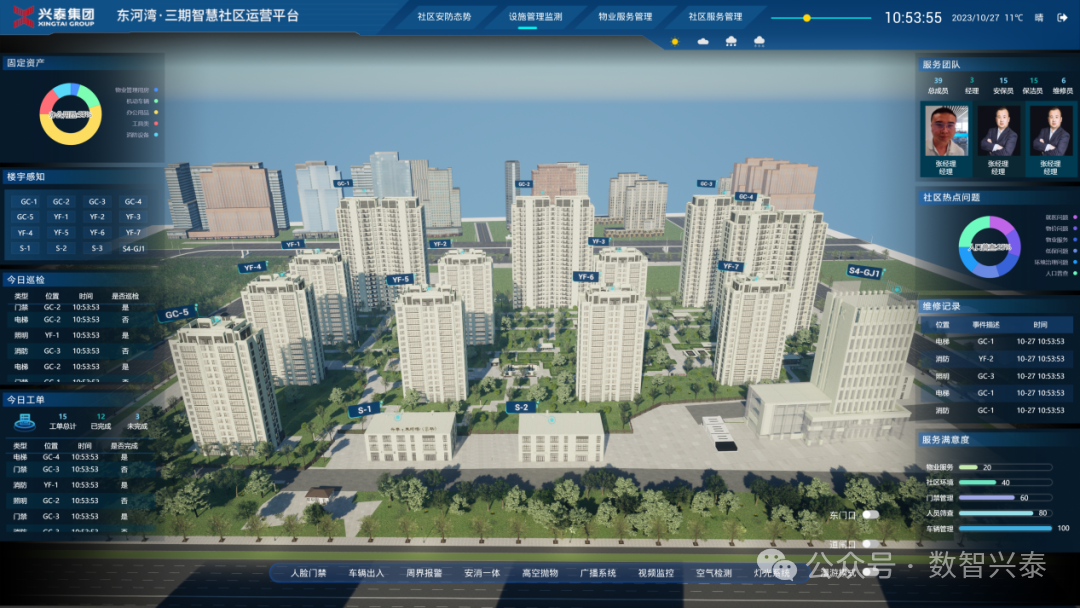Screen dimensions: 1080x608
Task: Click the logout icon beside weather text
Action: (1064, 18)
